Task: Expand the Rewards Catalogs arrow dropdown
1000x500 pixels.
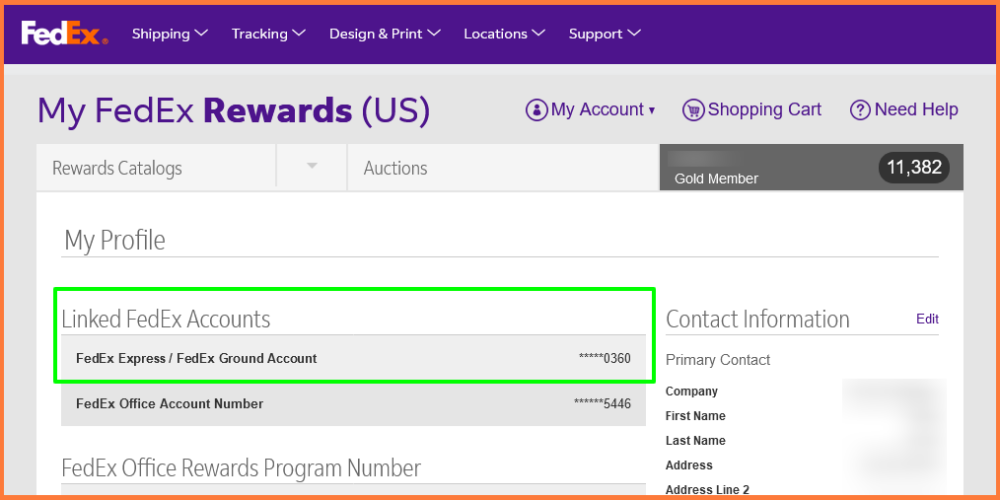Action: point(312,166)
